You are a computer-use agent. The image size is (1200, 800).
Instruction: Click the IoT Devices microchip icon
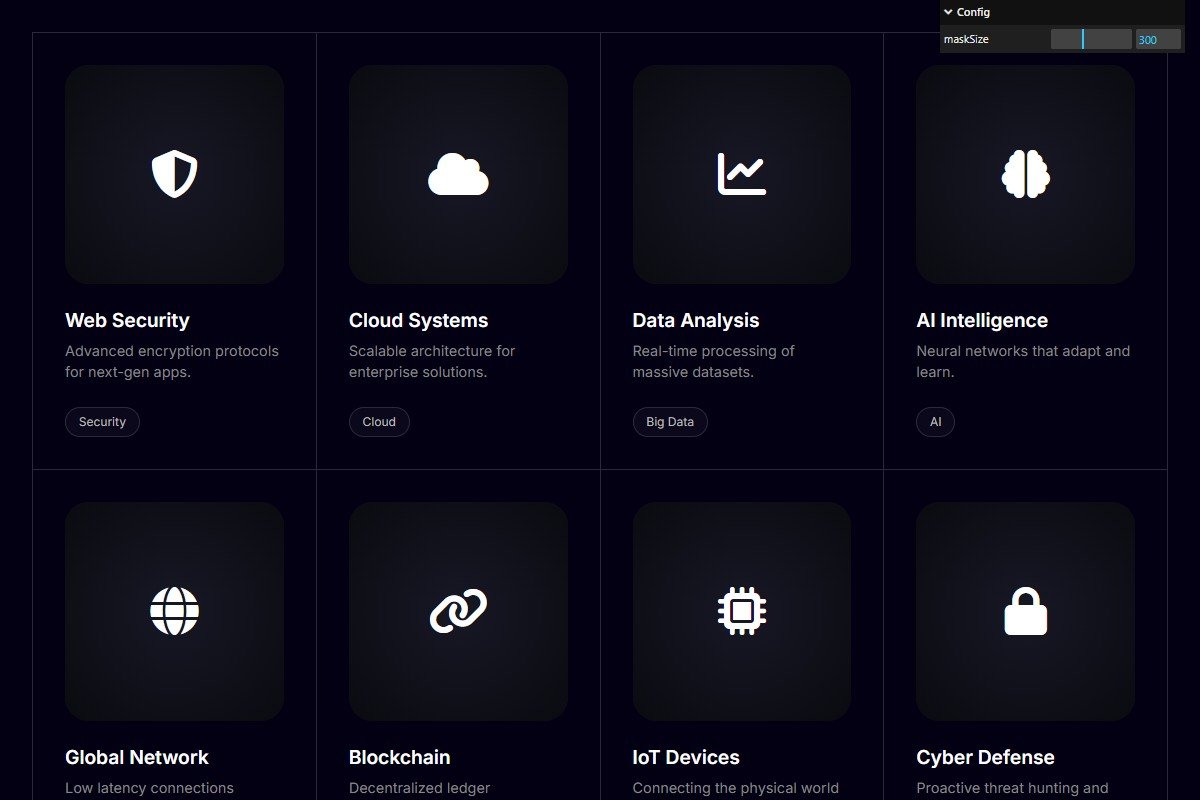(x=741, y=611)
